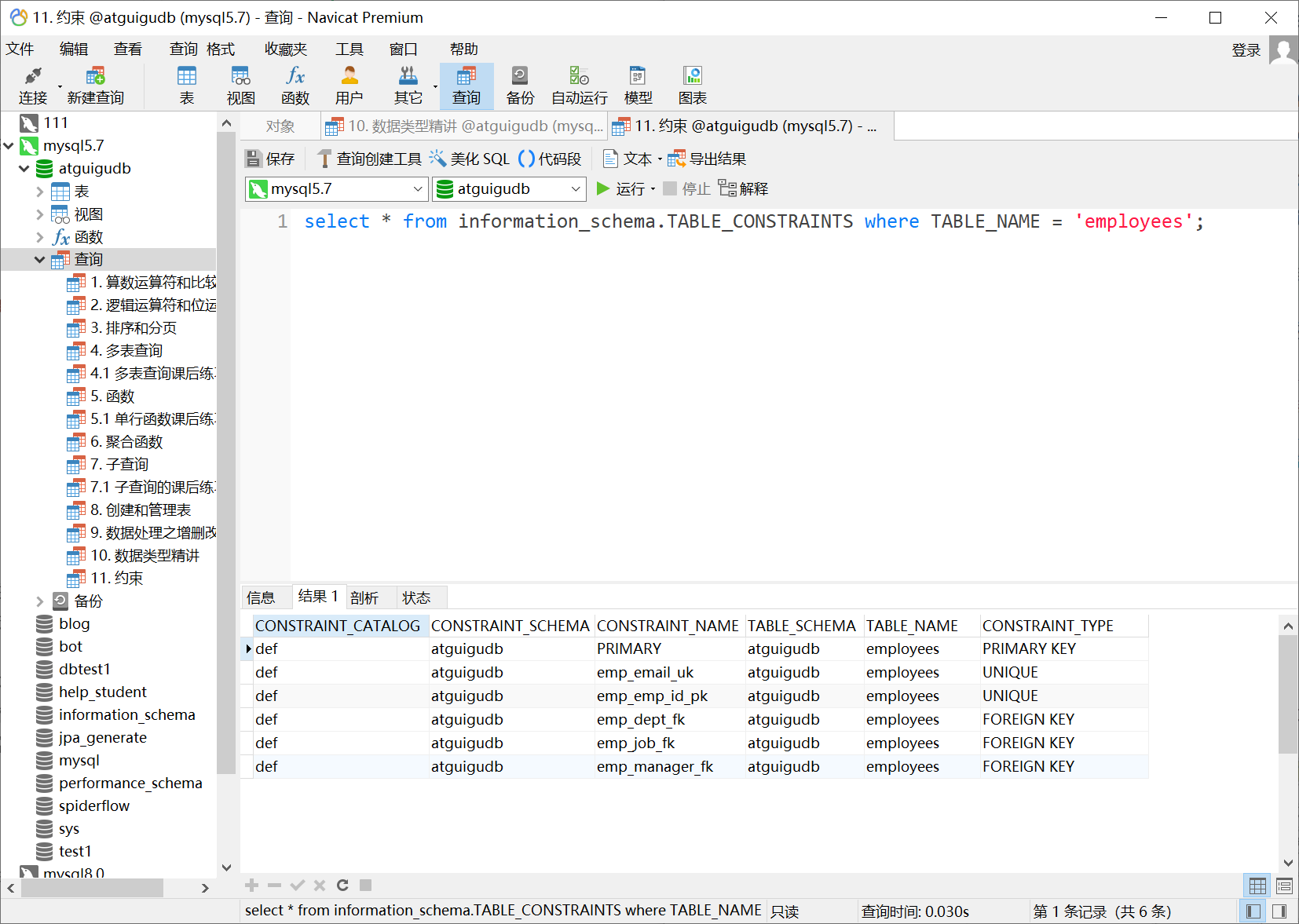Click the 登录 login link

(x=1246, y=50)
